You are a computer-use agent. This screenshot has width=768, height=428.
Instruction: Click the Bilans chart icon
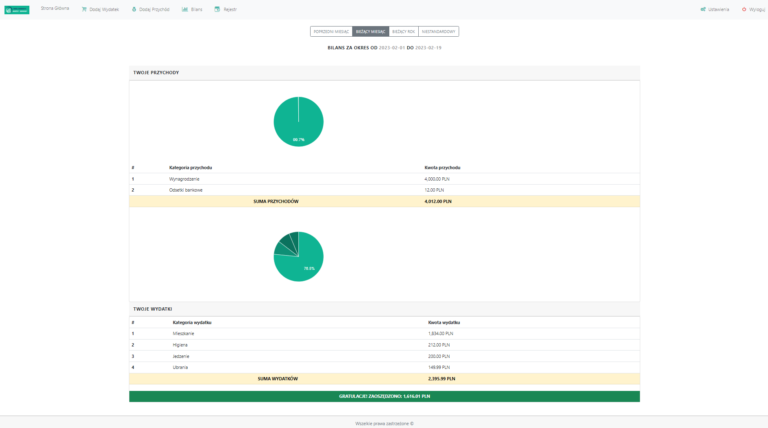185,9
